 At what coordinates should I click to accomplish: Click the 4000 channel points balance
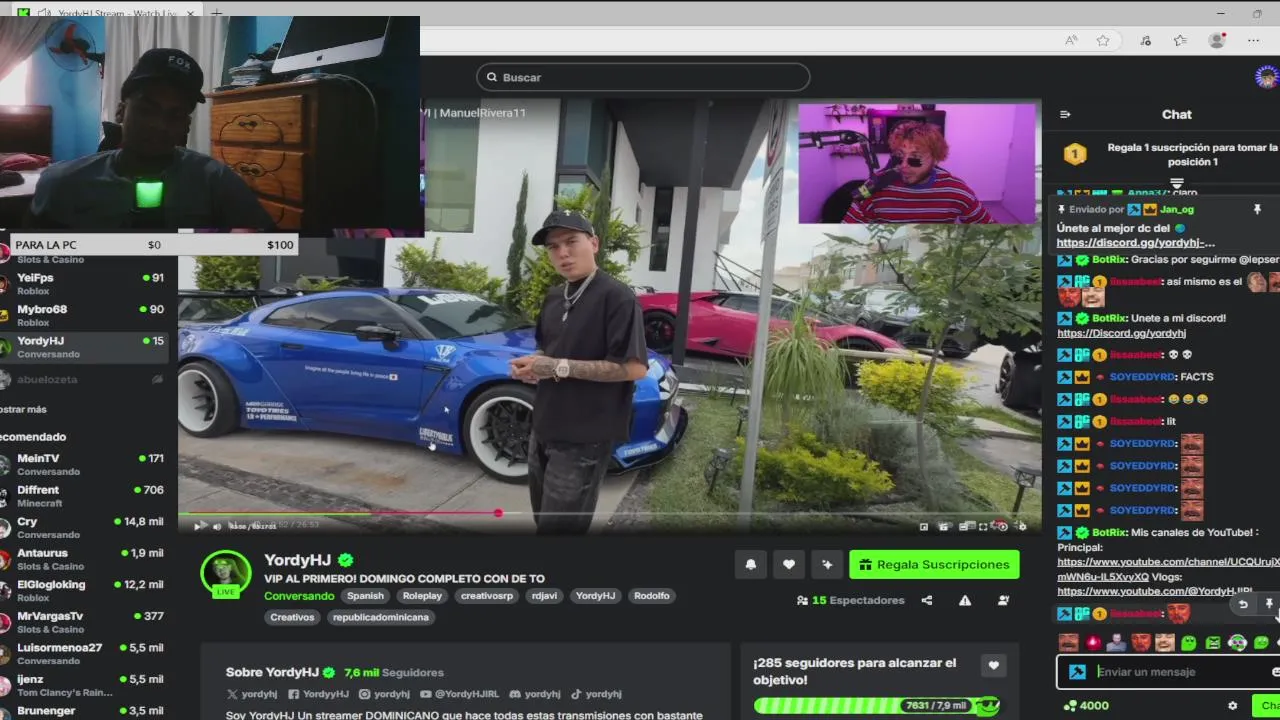pyautogui.click(x=1086, y=706)
